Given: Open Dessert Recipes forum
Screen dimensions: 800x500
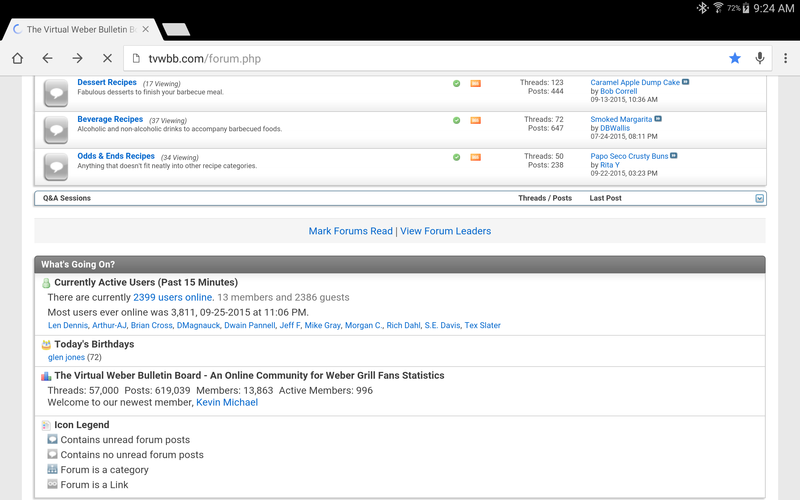Looking at the screenshot, I should pyautogui.click(x=107, y=82).
